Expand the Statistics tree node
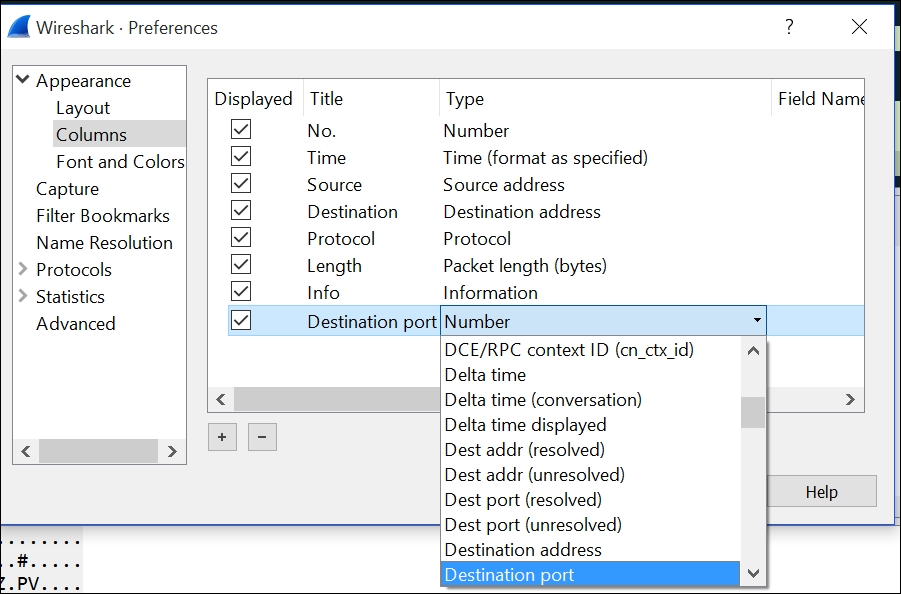 [x=22, y=295]
